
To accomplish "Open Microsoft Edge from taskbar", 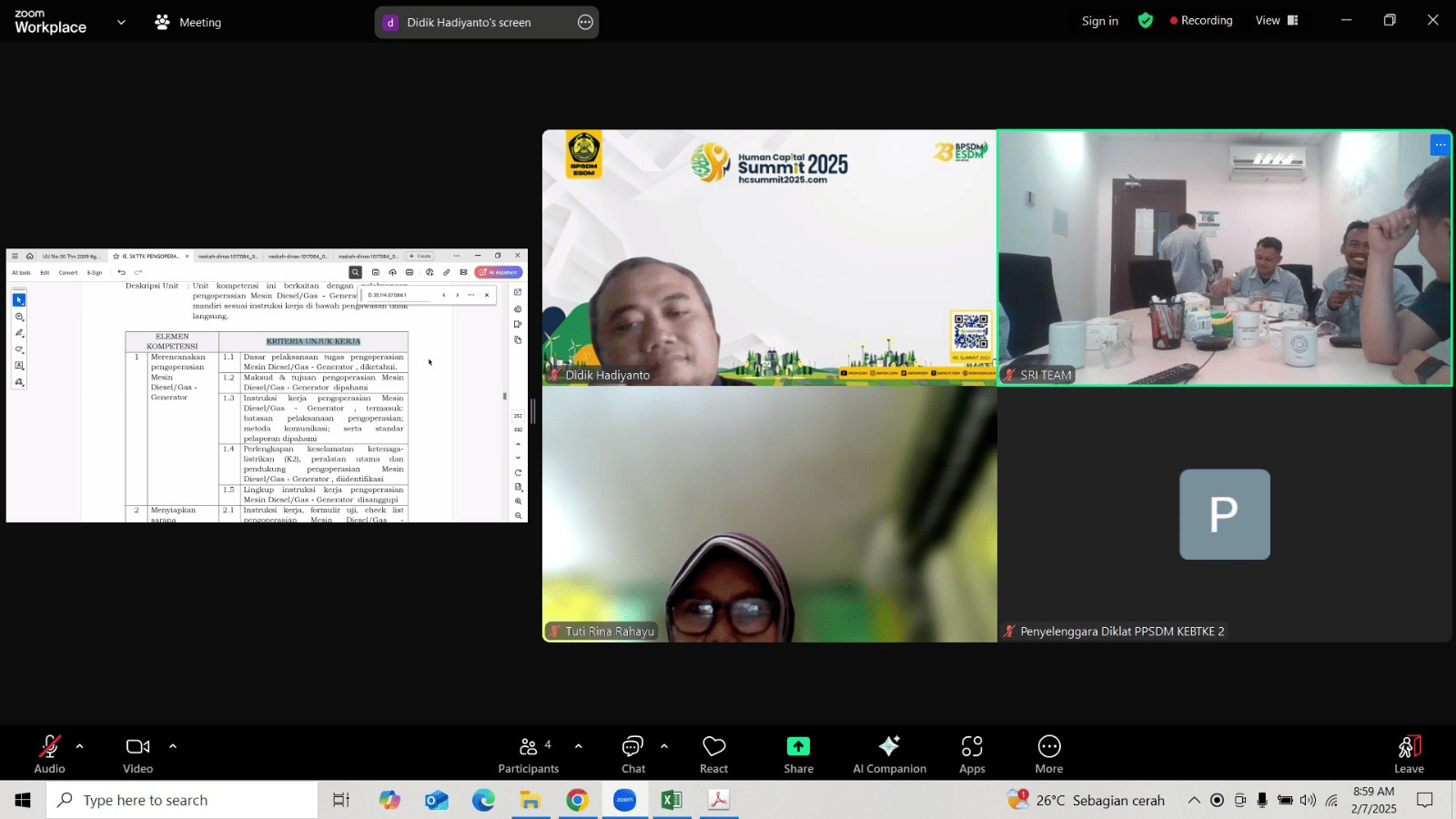I will [x=483, y=800].
